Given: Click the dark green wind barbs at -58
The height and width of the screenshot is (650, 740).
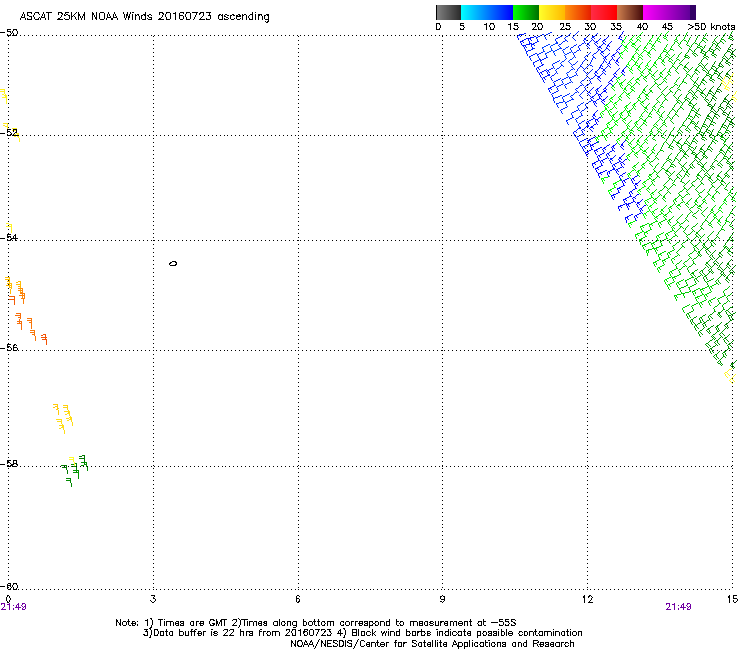Looking at the screenshot, I should 75,471.
